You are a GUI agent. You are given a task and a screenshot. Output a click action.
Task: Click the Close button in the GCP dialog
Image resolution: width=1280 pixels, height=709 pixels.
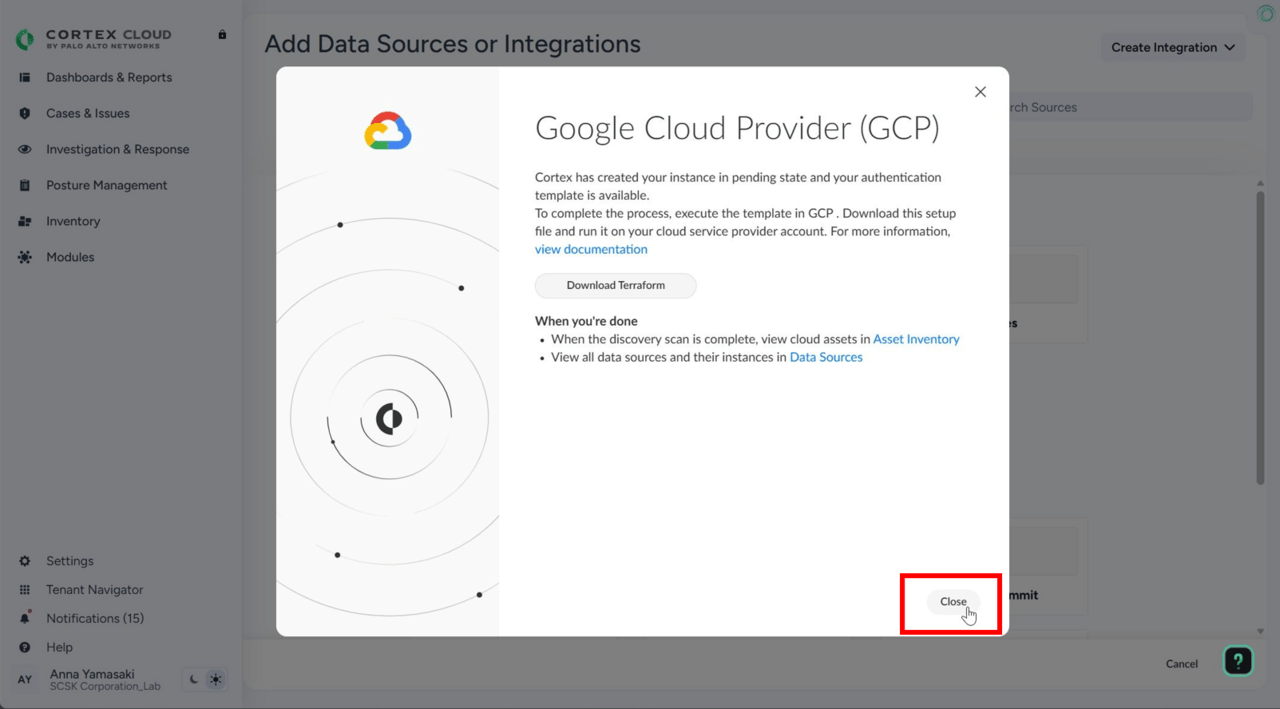click(x=953, y=601)
